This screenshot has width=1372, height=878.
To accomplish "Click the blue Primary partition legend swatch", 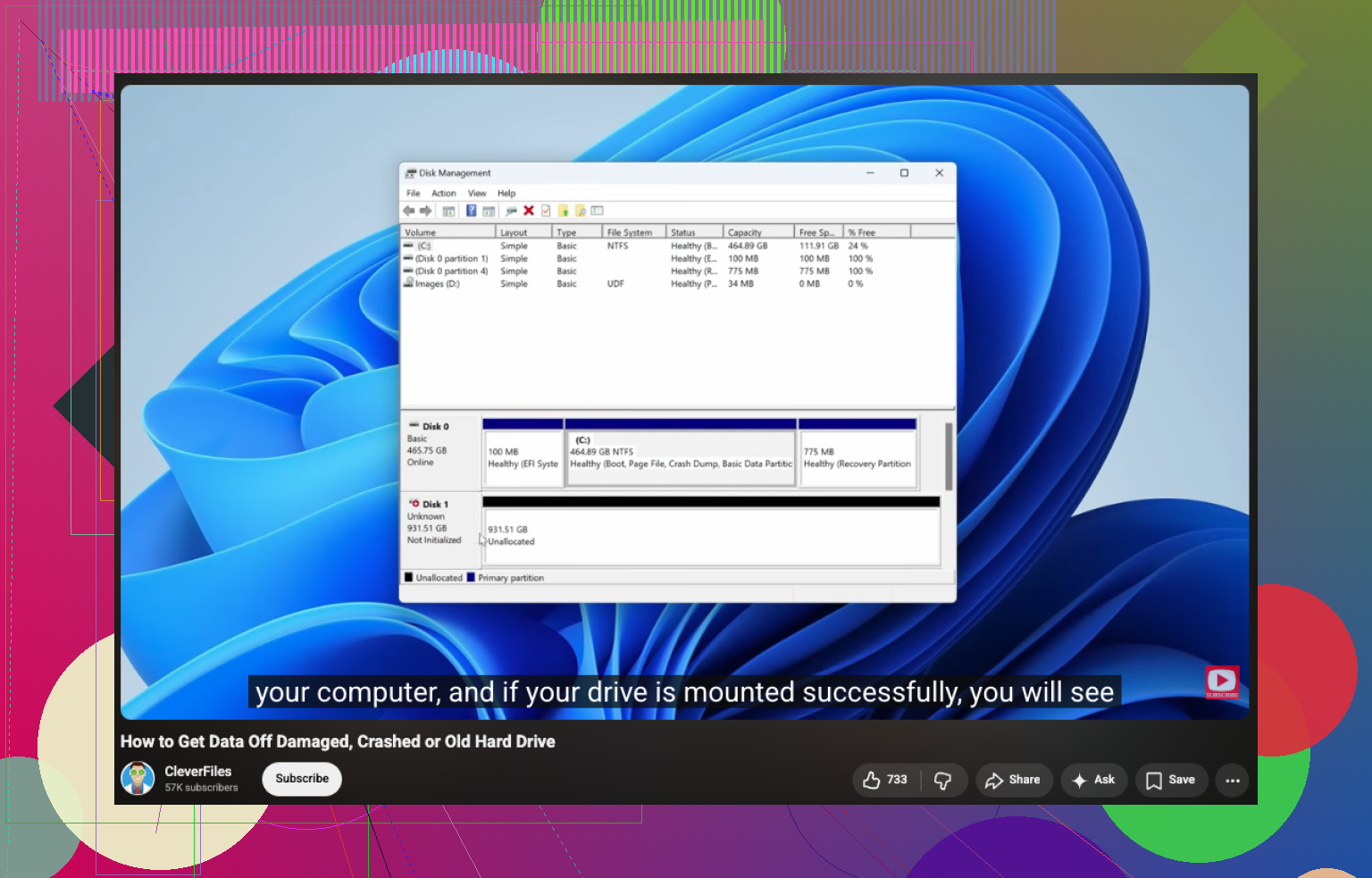I will click(x=471, y=578).
